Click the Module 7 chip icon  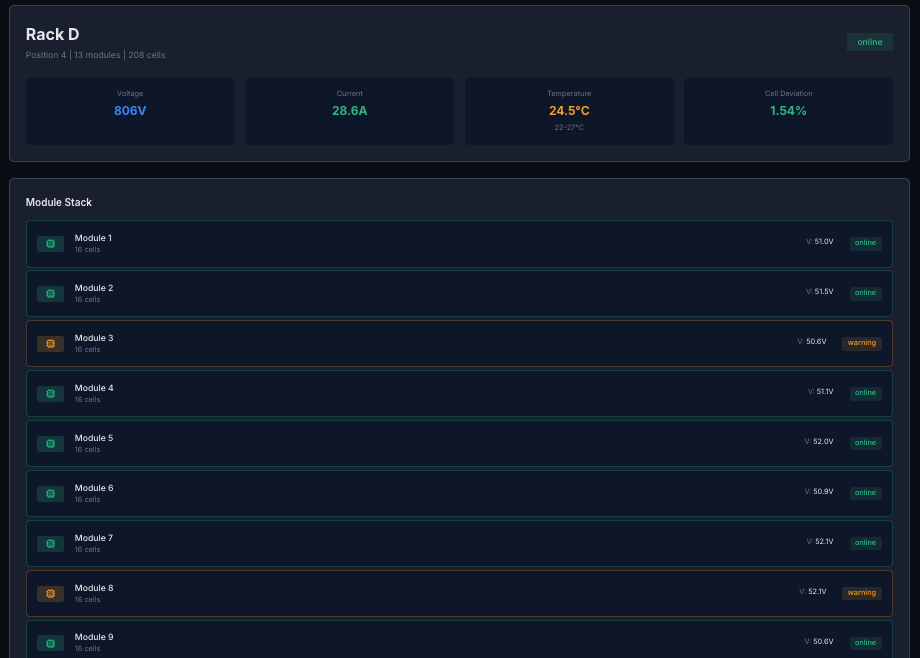50,543
